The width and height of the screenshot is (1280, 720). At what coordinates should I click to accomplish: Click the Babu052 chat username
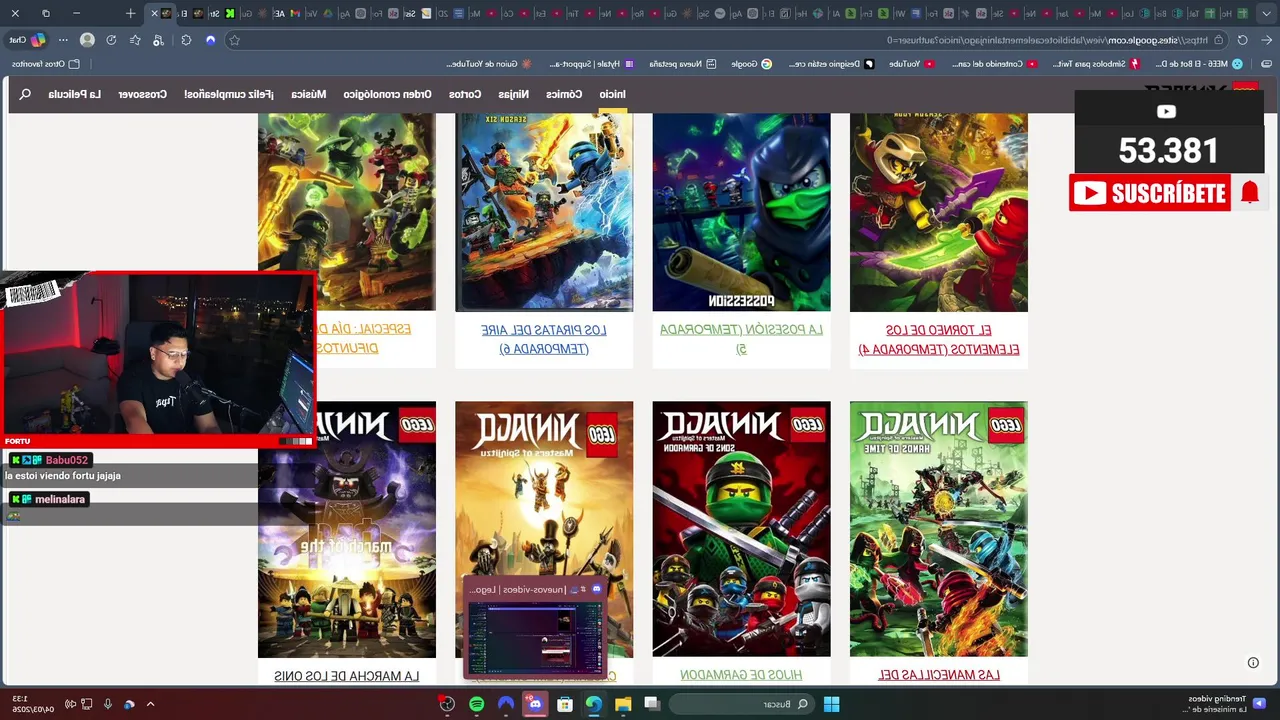click(67, 460)
